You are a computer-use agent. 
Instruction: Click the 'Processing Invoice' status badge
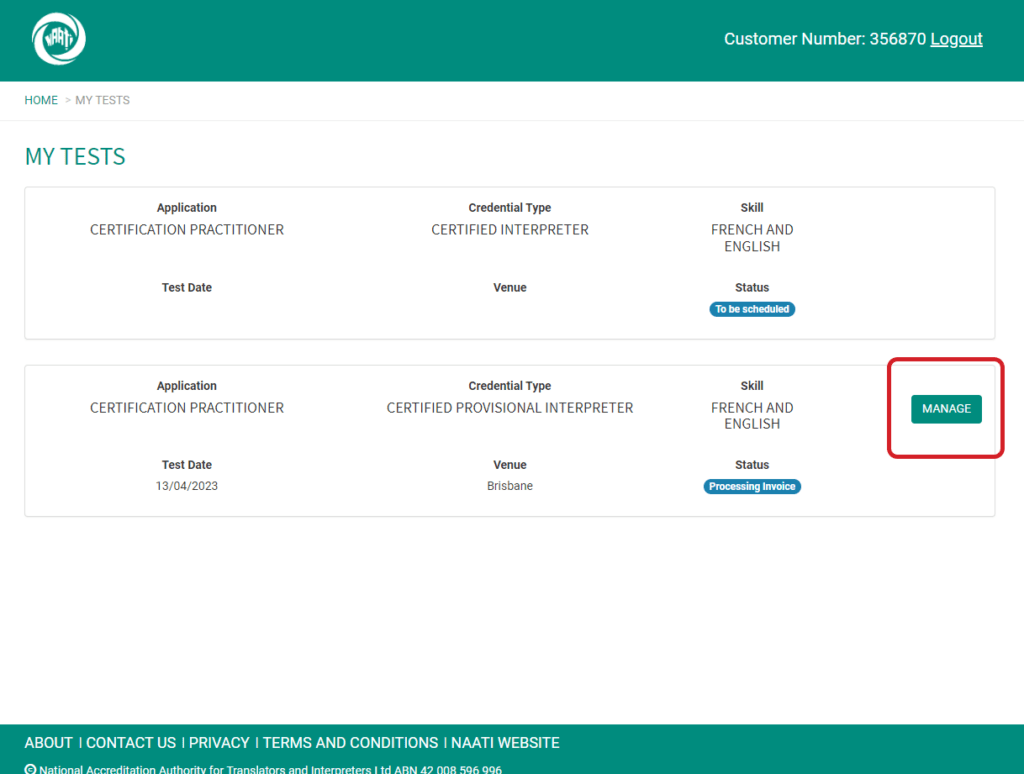coord(752,487)
